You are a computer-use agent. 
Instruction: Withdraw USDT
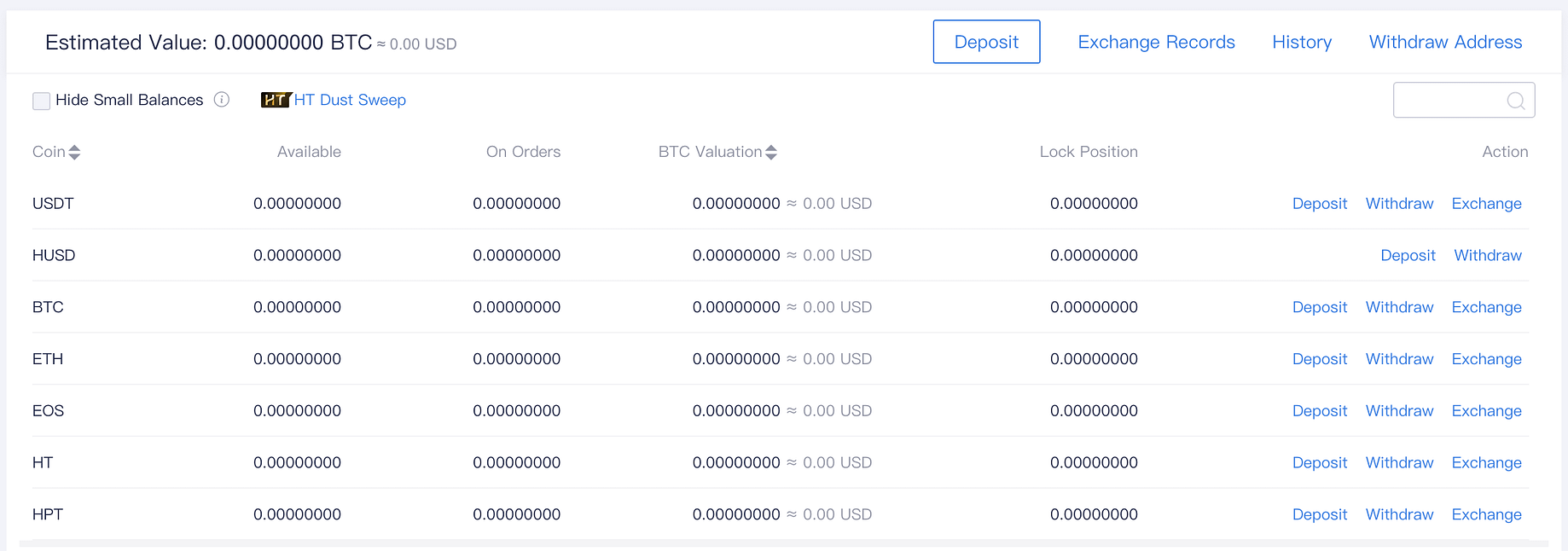click(1399, 204)
